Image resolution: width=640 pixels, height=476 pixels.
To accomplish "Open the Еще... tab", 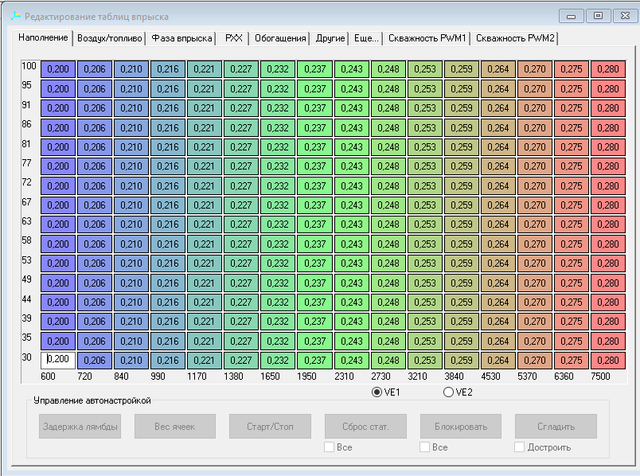I will coord(366,38).
